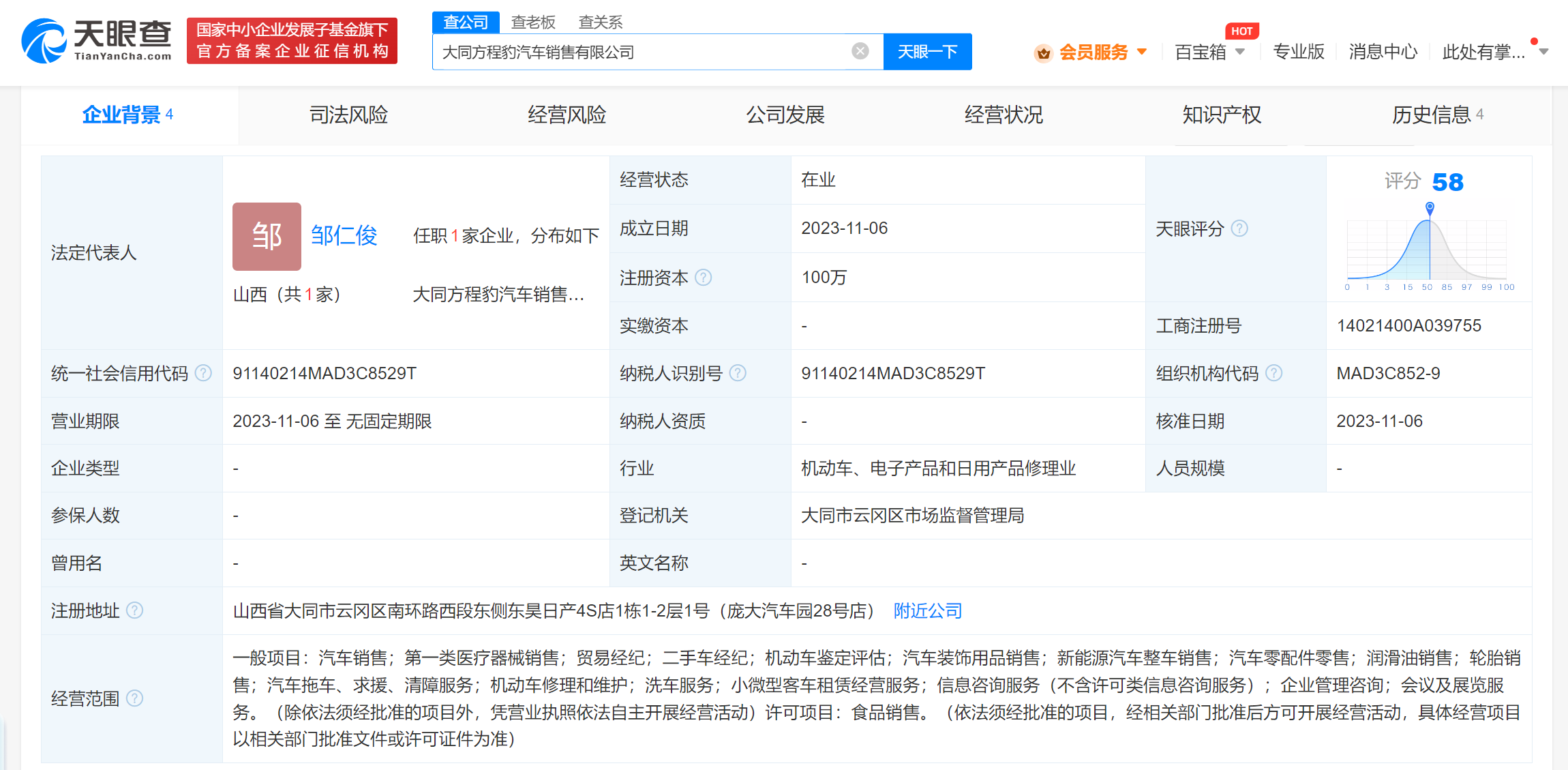The height and width of the screenshot is (770, 1568).
Task: Click help icon next to 经营范围
Action: (135, 698)
